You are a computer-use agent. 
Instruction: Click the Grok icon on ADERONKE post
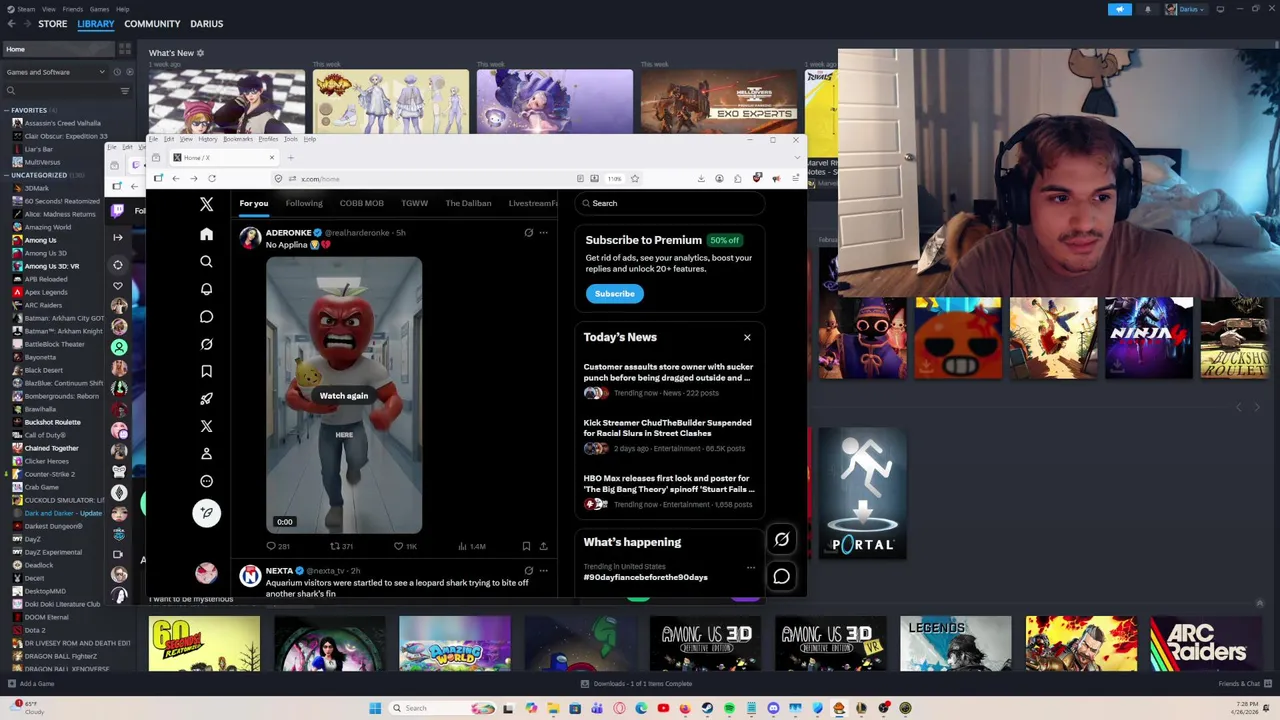pyautogui.click(x=528, y=233)
